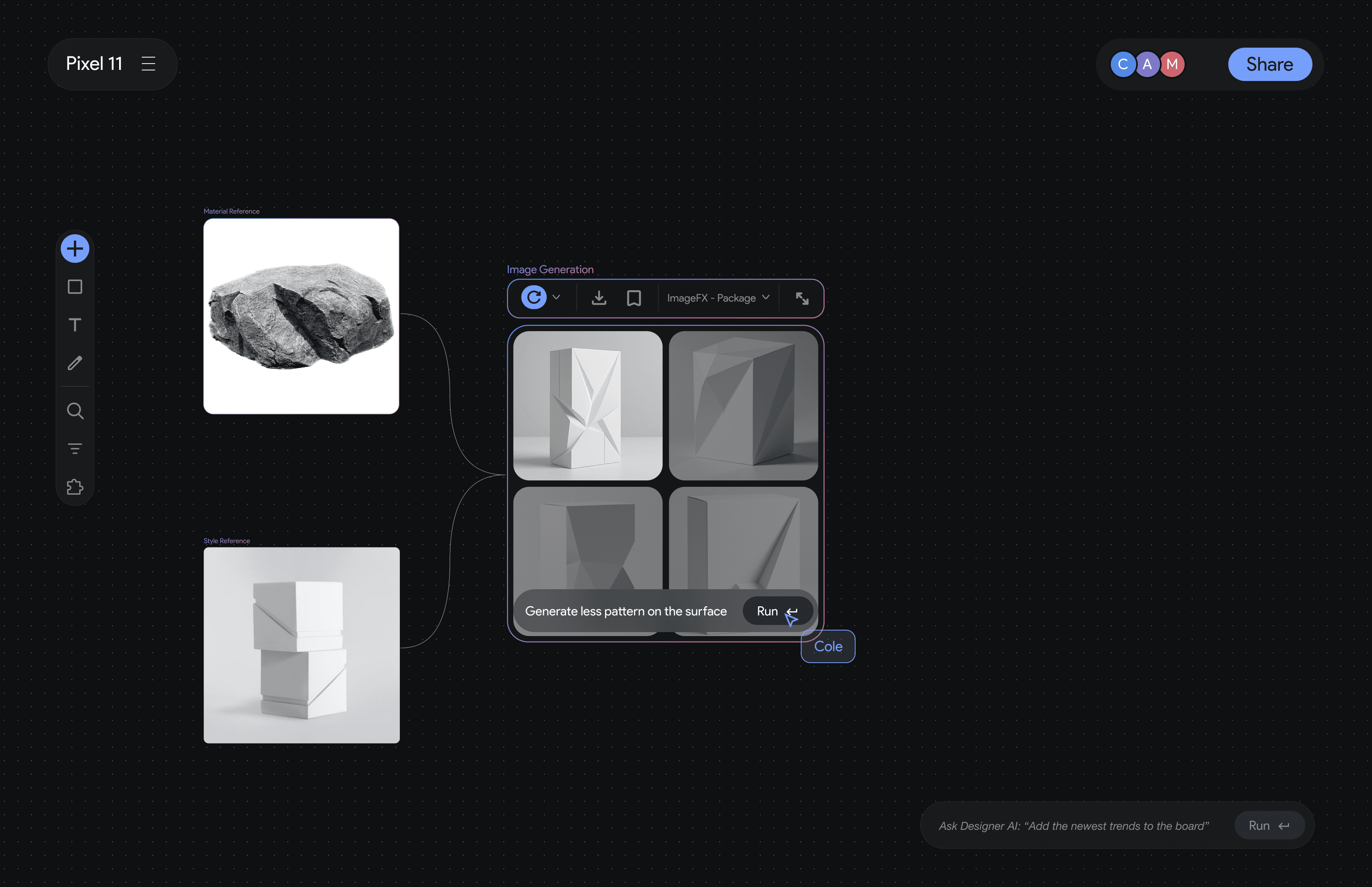Select the rectangle frame tool
Image resolution: width=1372 pixels, height=887 pixels.
75,287
